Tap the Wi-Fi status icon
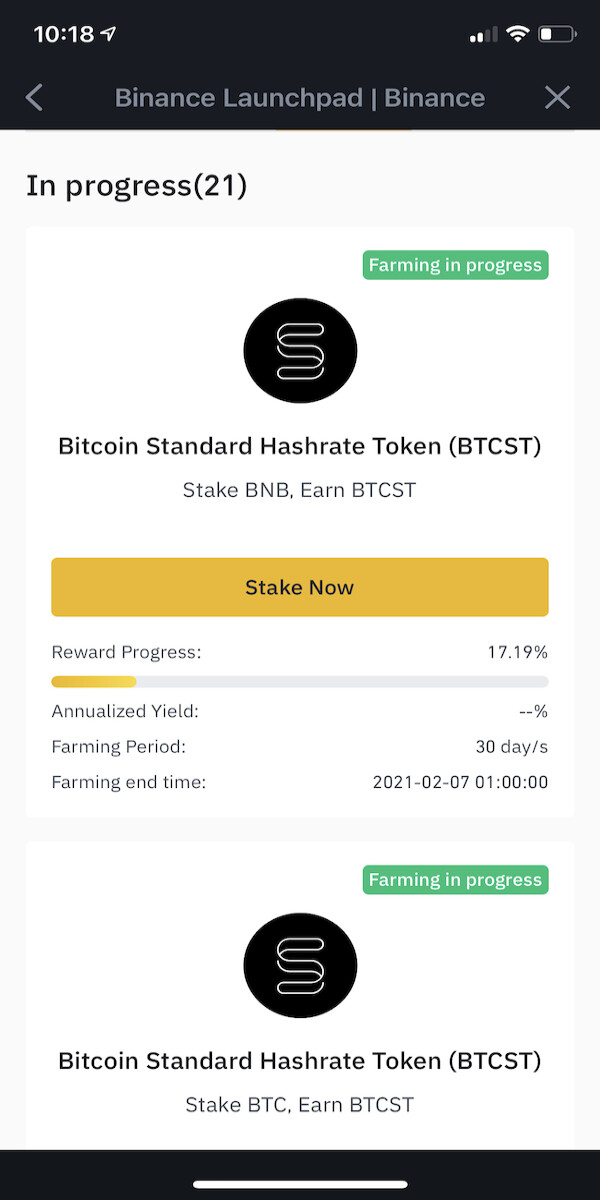The image size is (600, 1200). click(x=517, y=33)
